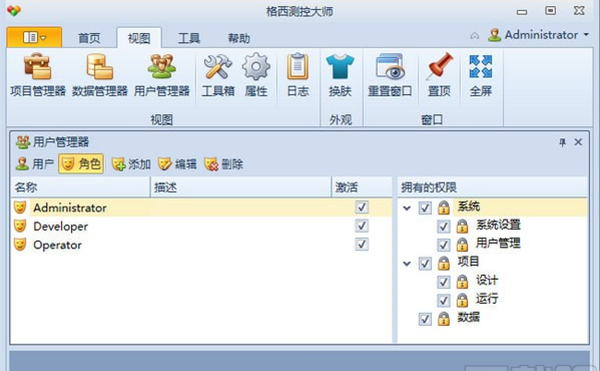Select the 运行 permission label
This screenshot has height=371, width=600.
click(487, 298)
